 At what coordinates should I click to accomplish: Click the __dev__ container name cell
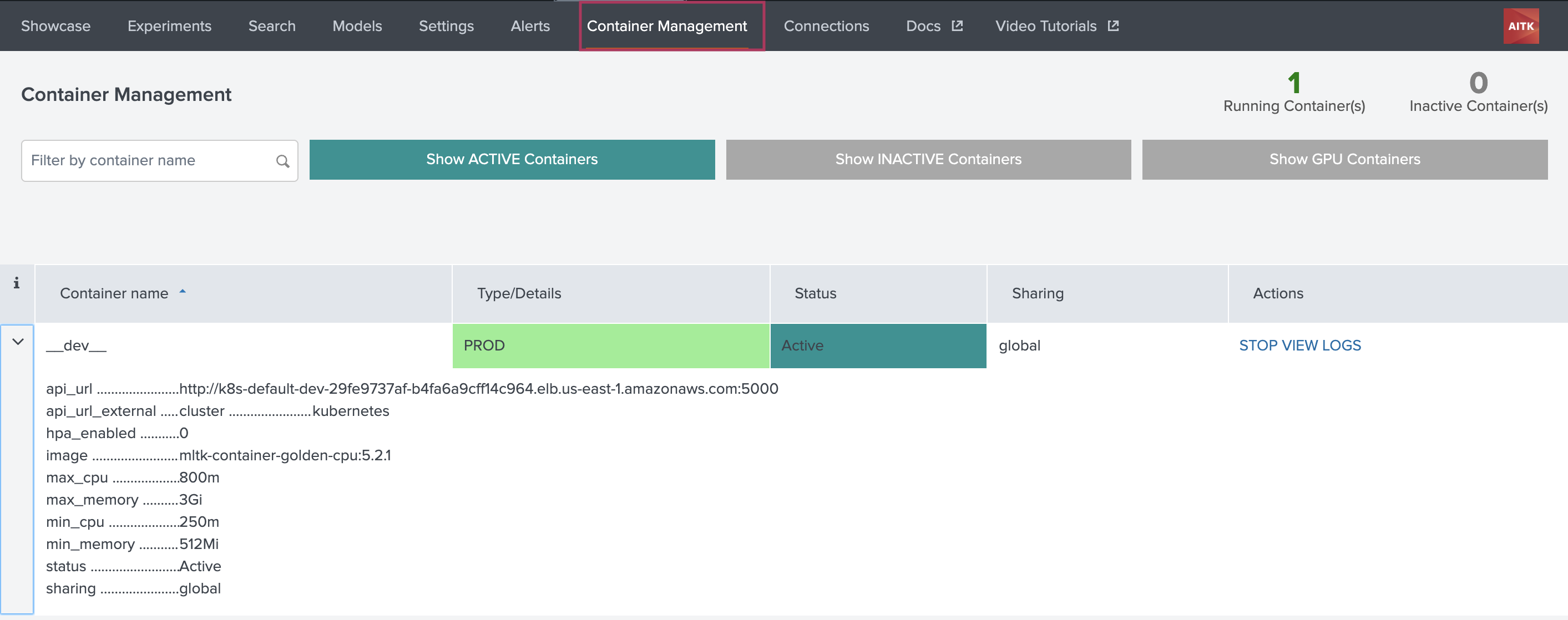(x=244, y=345)
